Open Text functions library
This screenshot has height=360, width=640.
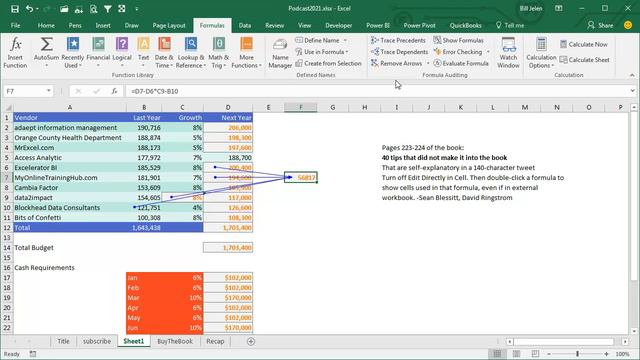pyautogui.click(x=143, y=52)
